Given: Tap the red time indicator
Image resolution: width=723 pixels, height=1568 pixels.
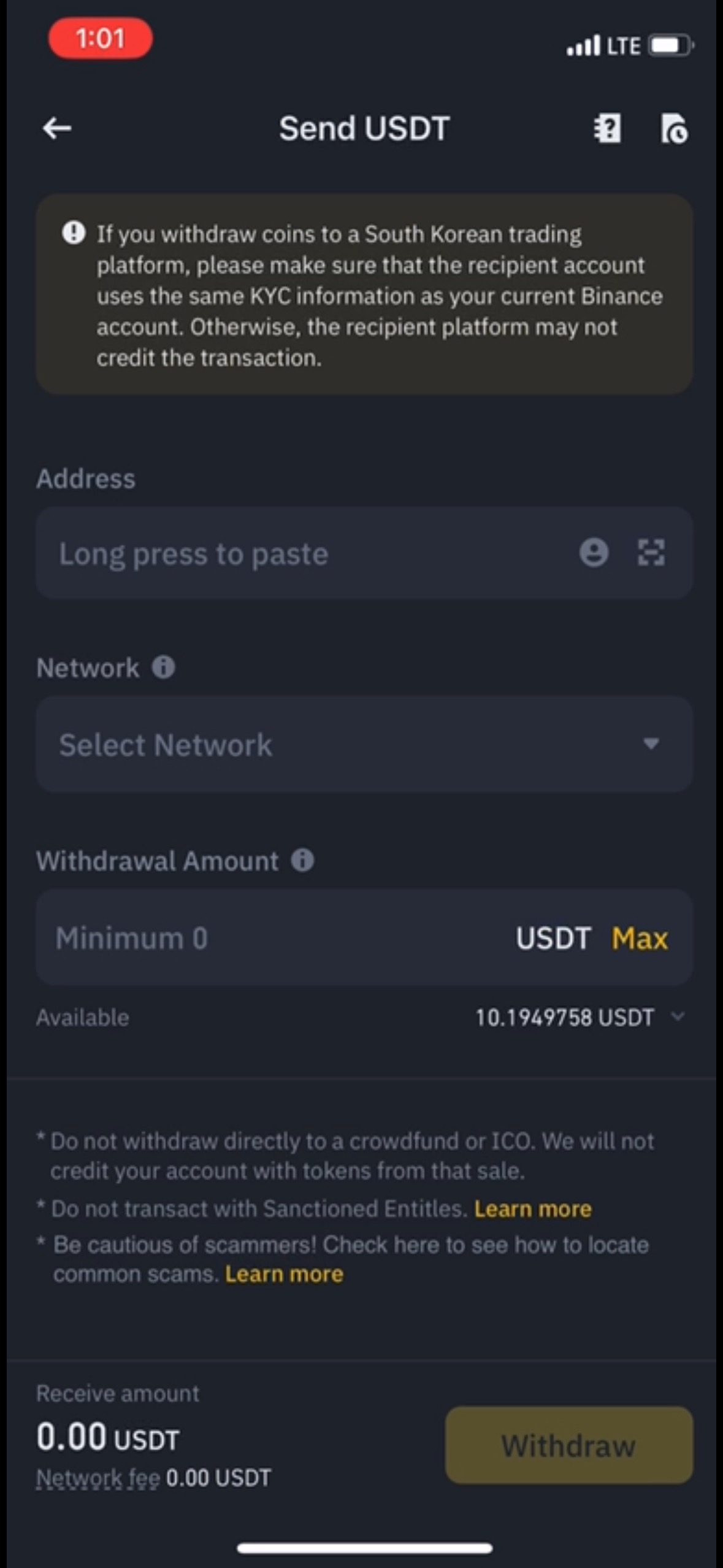Looking at the screenshot, I should tap(101, 39).
